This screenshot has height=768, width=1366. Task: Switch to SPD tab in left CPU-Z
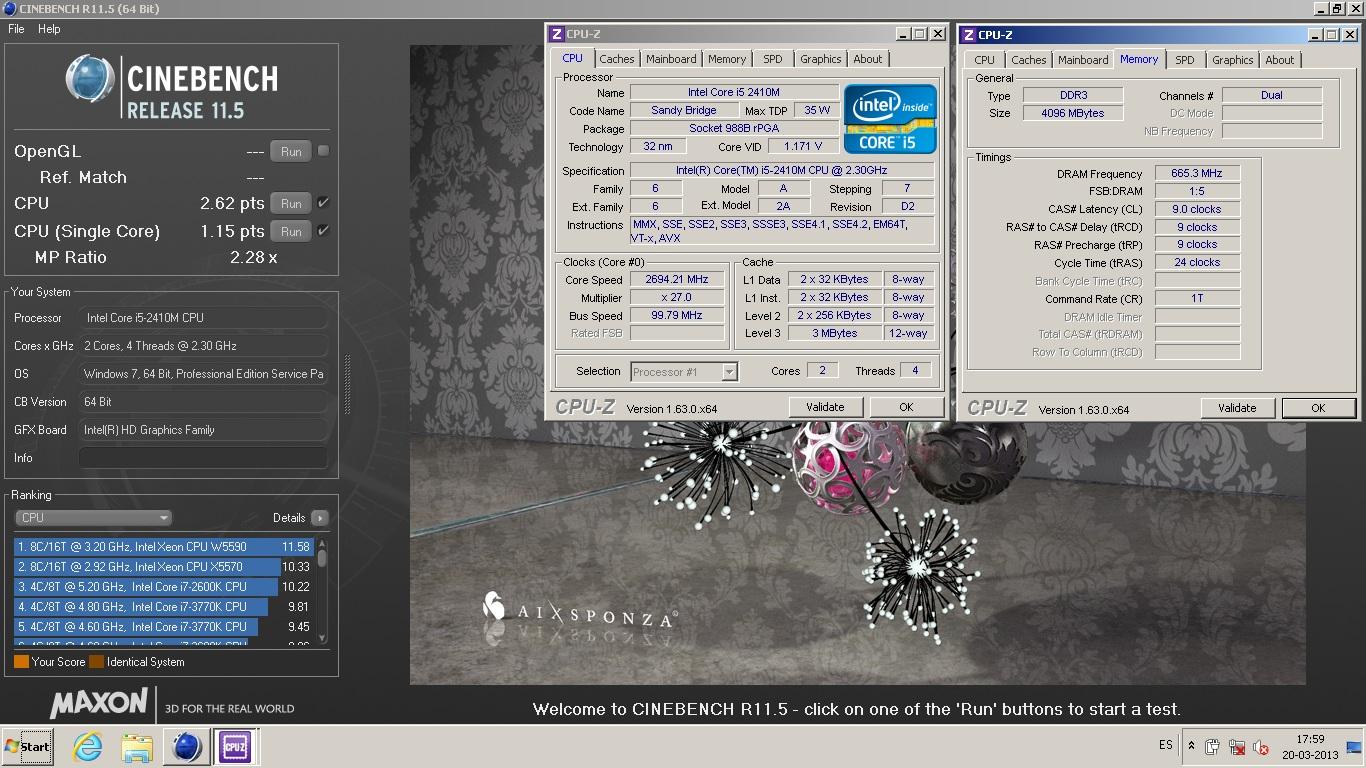pyautogui.click(x=773, y=59)
